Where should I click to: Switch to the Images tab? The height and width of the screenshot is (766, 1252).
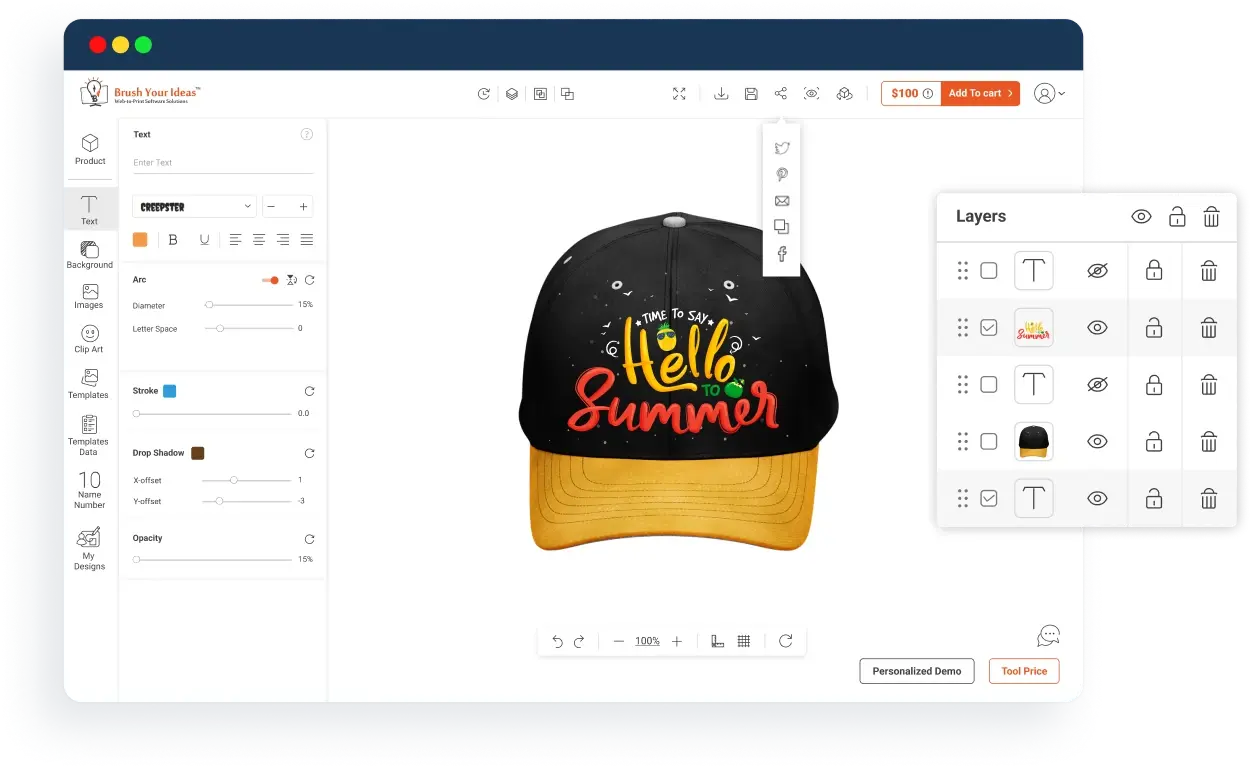pyautogui.click(x=89, y=297)
